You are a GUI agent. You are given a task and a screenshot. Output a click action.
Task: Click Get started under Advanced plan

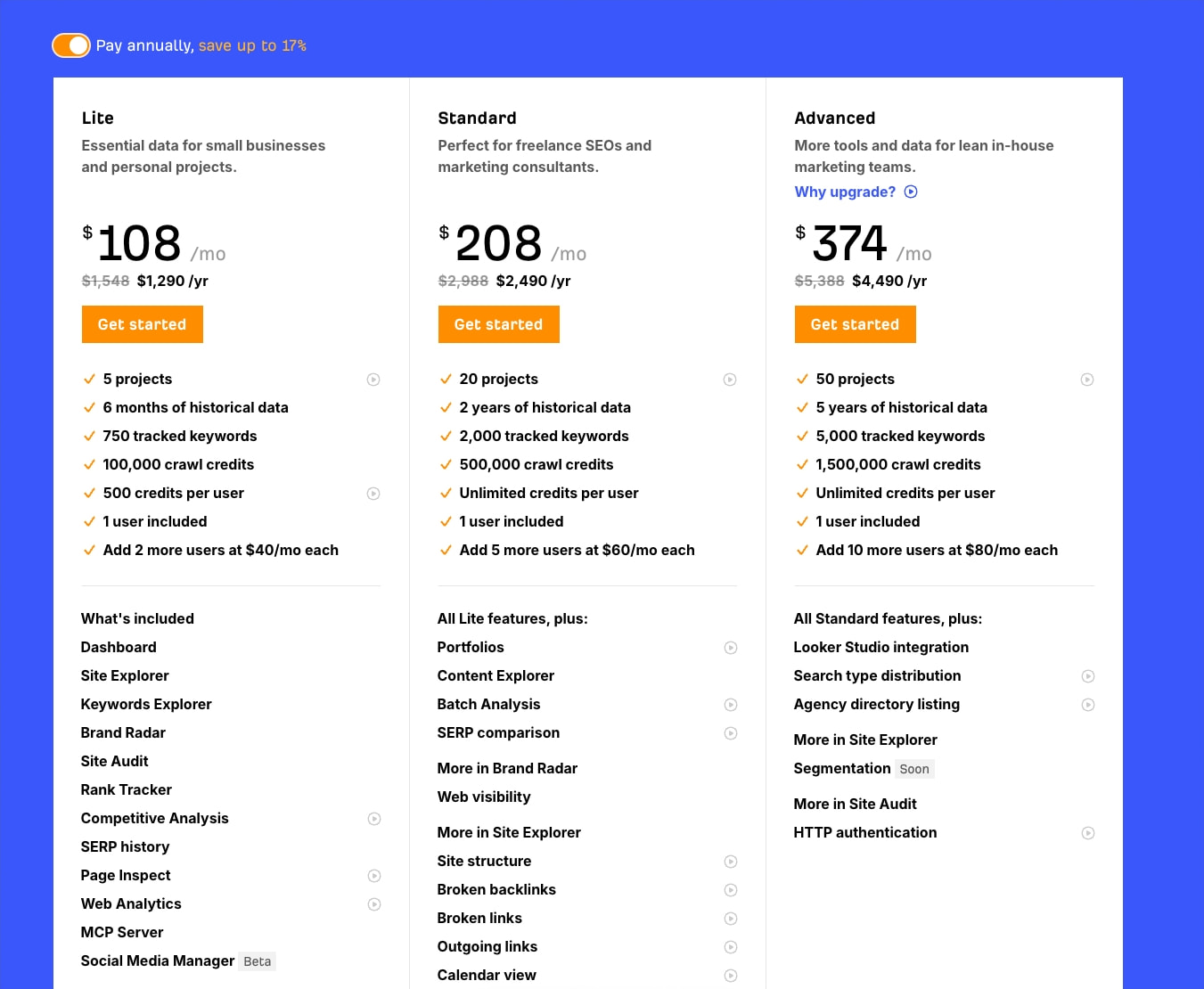click(856, 324)
